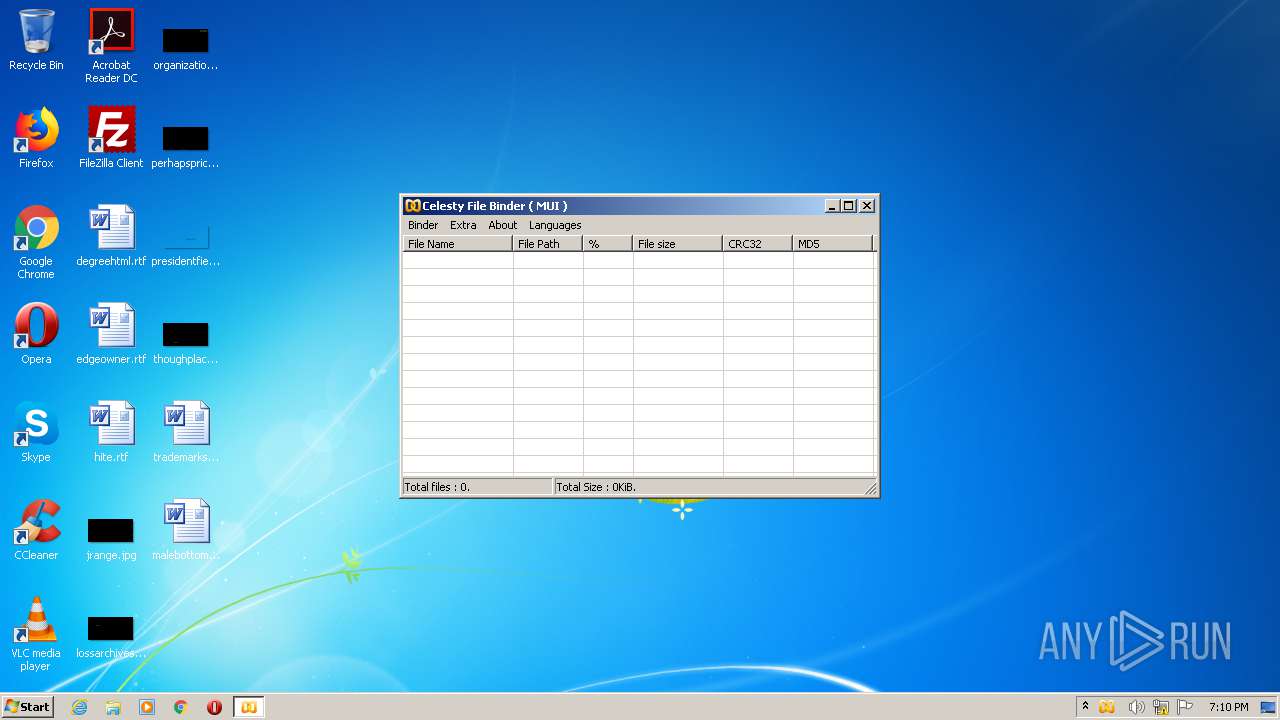Image resolution: width=1280 pixels, height=720 pixels.
Task: Open the Binder menu
Action: (x=422, y=225)
